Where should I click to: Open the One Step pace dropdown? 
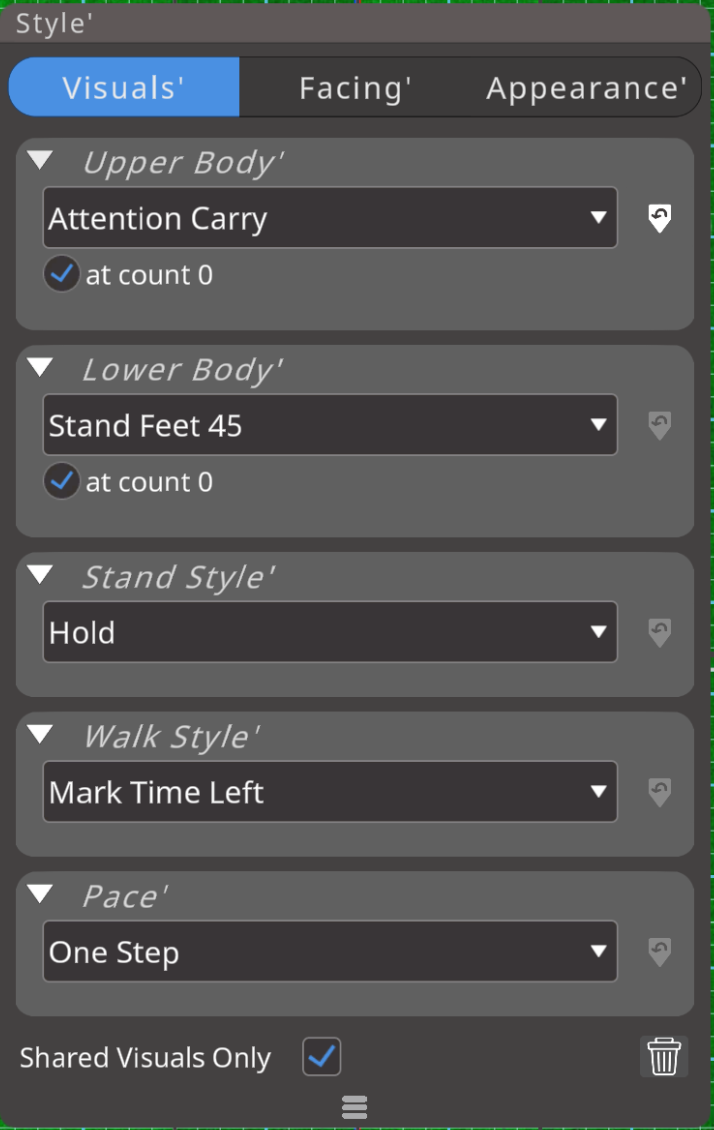[330, 952]
